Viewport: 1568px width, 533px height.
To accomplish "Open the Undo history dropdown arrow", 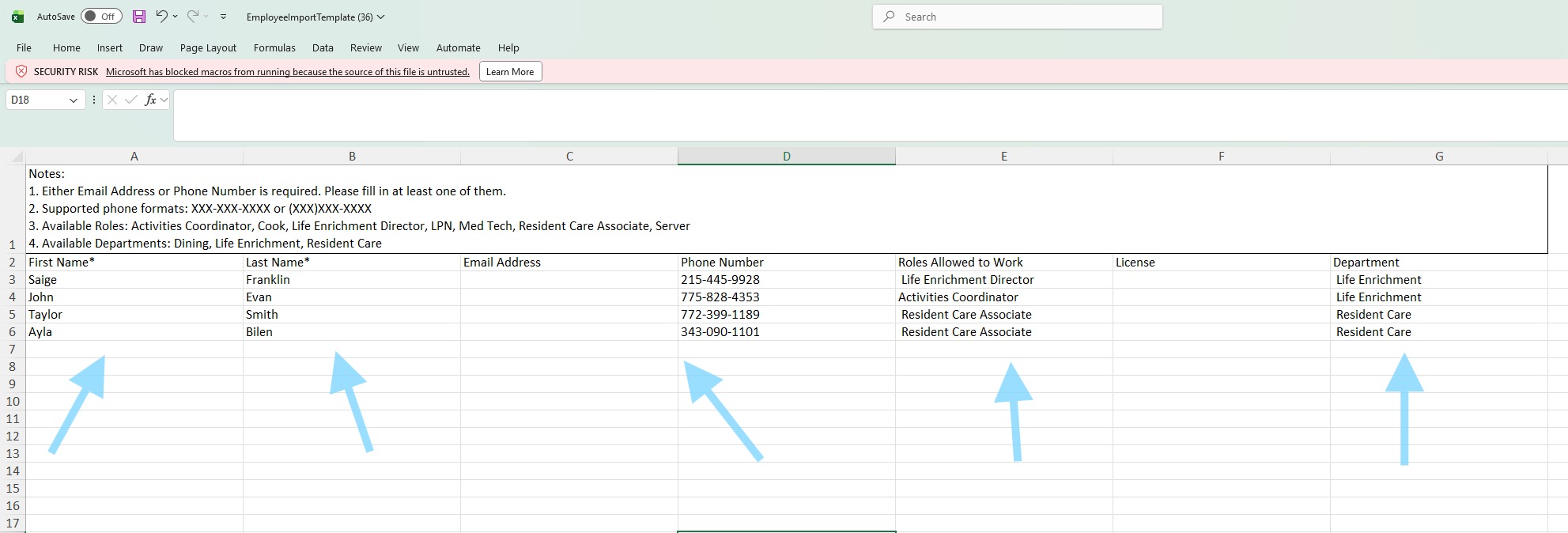I will click(x=176, y=17).
